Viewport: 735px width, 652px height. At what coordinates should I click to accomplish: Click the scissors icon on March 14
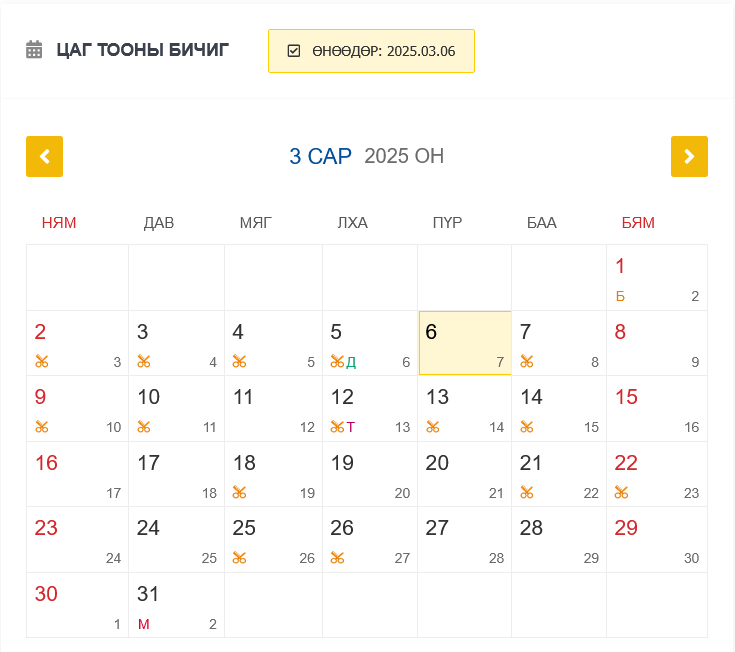pyautogui.click(x=526, y=427)
